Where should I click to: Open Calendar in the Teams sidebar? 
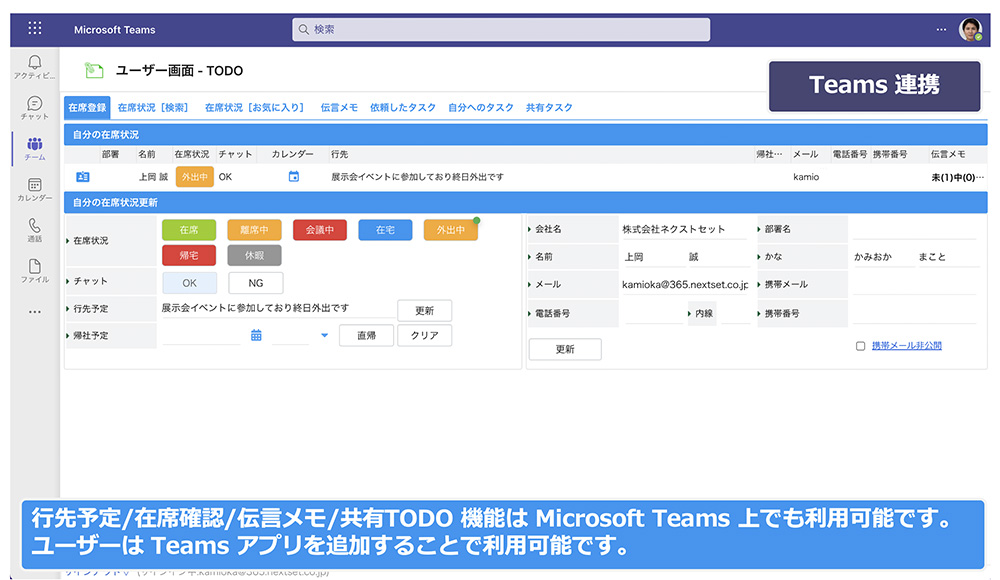coord(35,190)
